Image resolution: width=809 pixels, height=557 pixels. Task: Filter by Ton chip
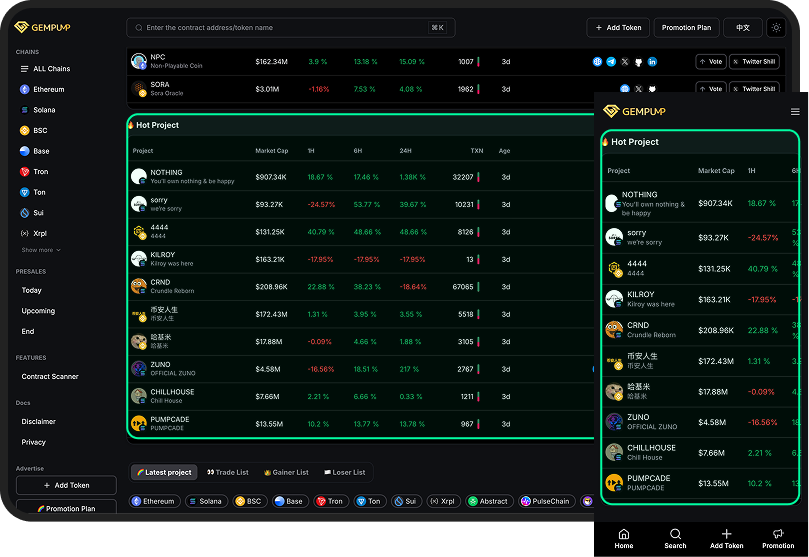369,501
